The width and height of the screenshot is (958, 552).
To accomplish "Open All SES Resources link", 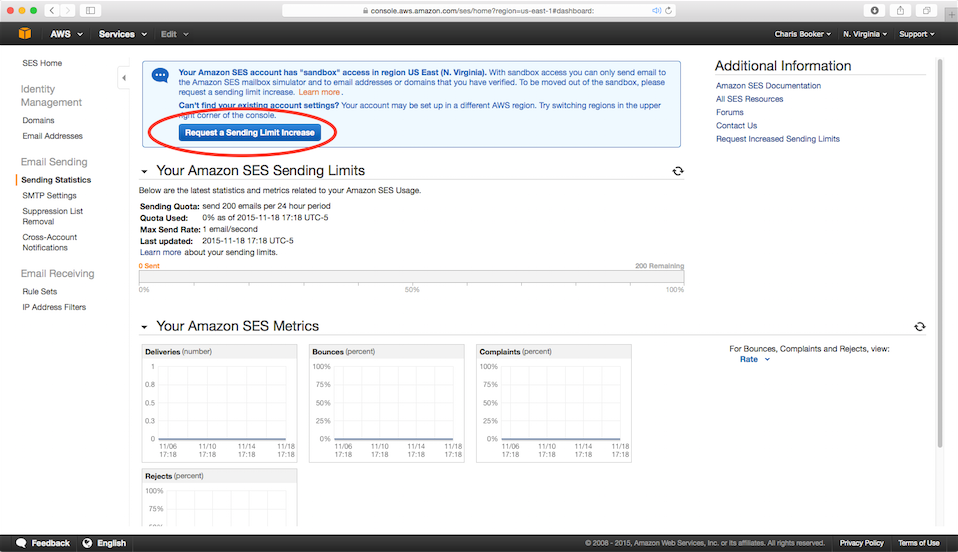I will [750, 99].
